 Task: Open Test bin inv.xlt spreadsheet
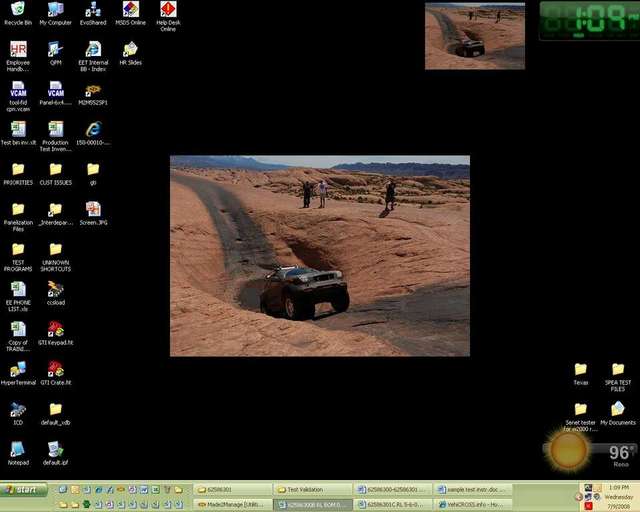18,133
